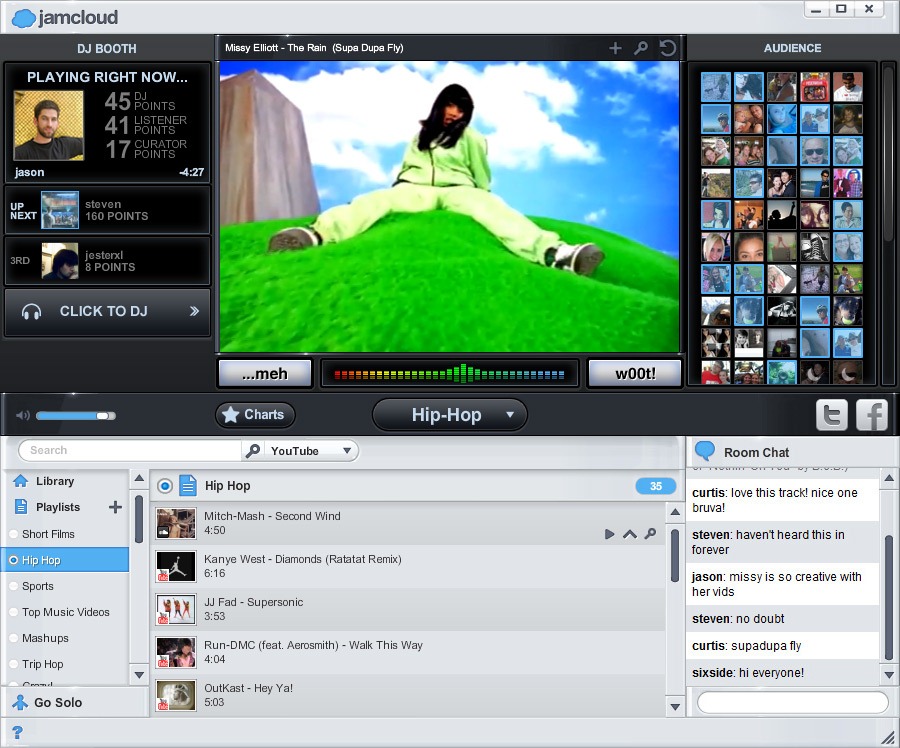Viewport: 900px width, 748px height.
Task: Open the Charts button
Action: (255, 414)
